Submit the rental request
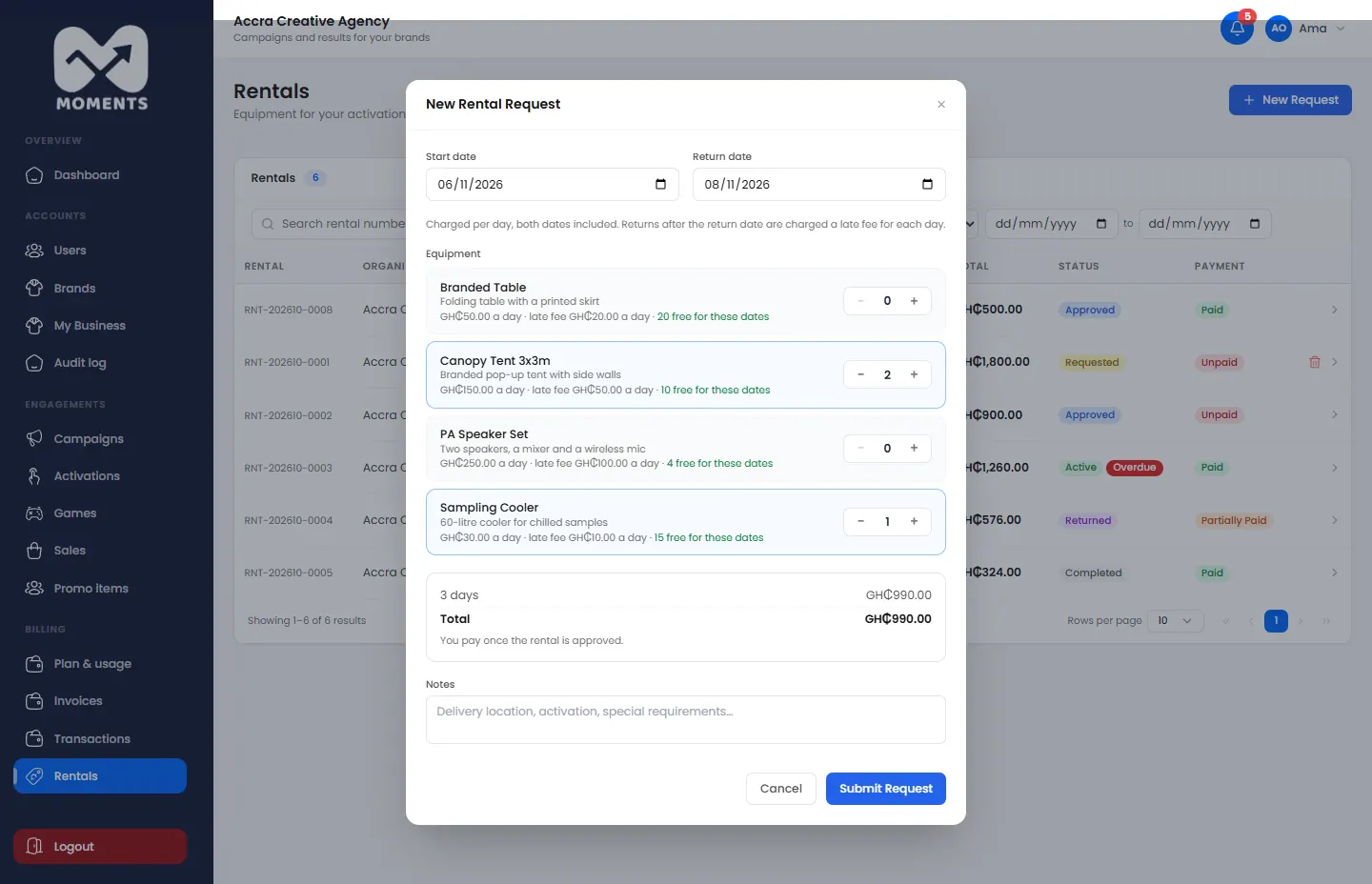This screenshot has height=884, width=1372. pyautogui.click(x=886, y=789)
